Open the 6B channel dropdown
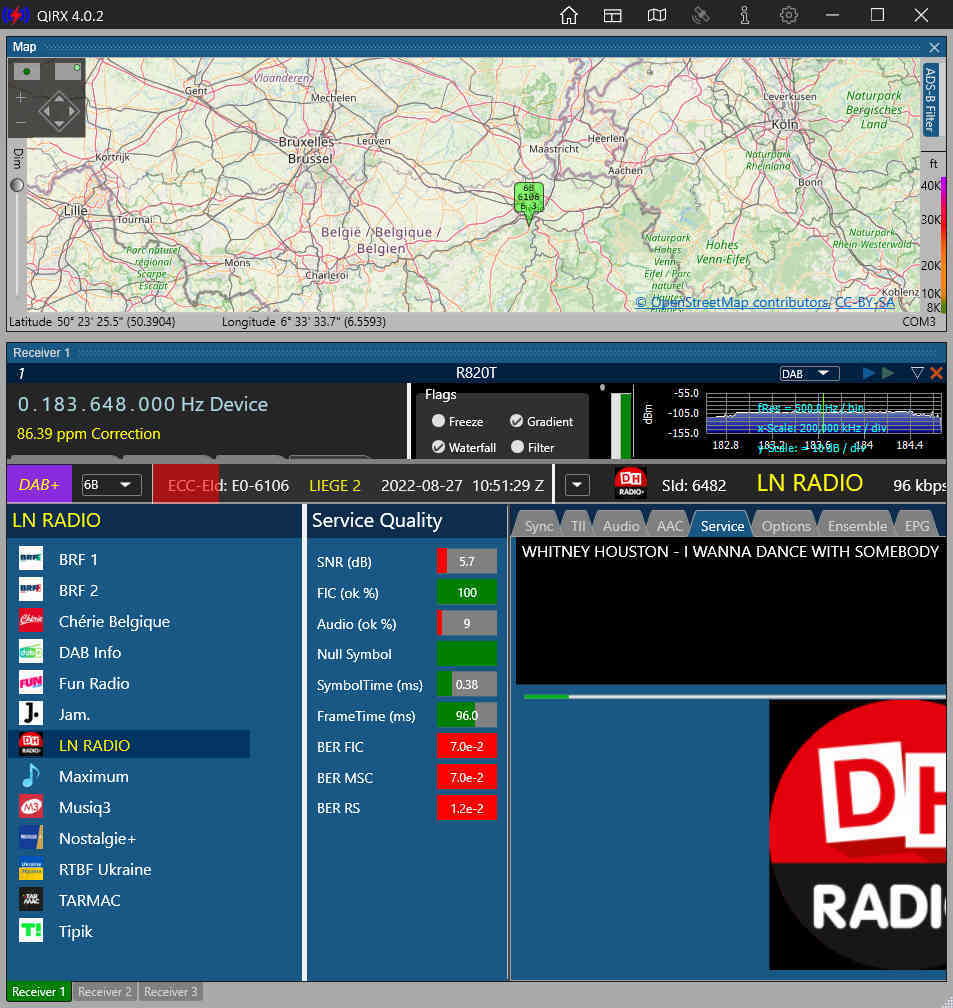The image size is (953, 1008). click(x=111, y=485)
